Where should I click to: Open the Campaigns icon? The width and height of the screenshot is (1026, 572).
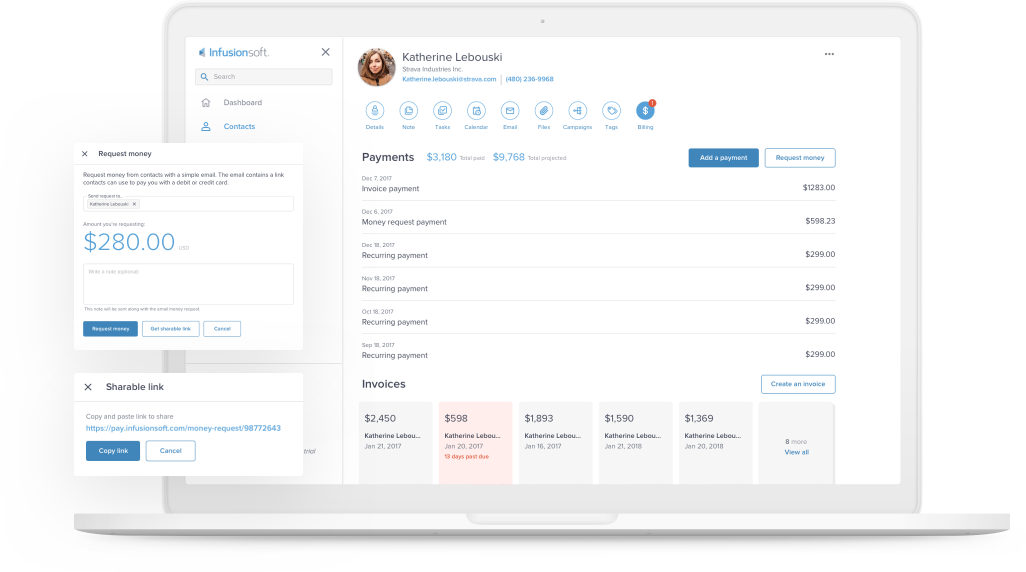(577, 111)
